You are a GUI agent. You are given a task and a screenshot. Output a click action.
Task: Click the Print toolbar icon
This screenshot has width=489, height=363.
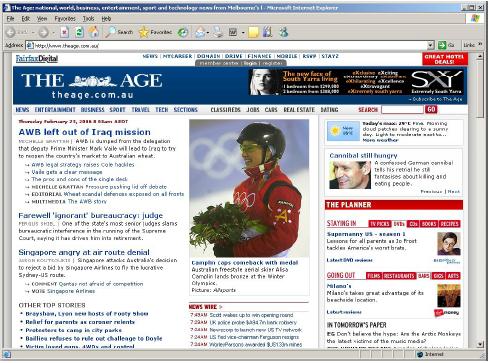tap(218, 32)
